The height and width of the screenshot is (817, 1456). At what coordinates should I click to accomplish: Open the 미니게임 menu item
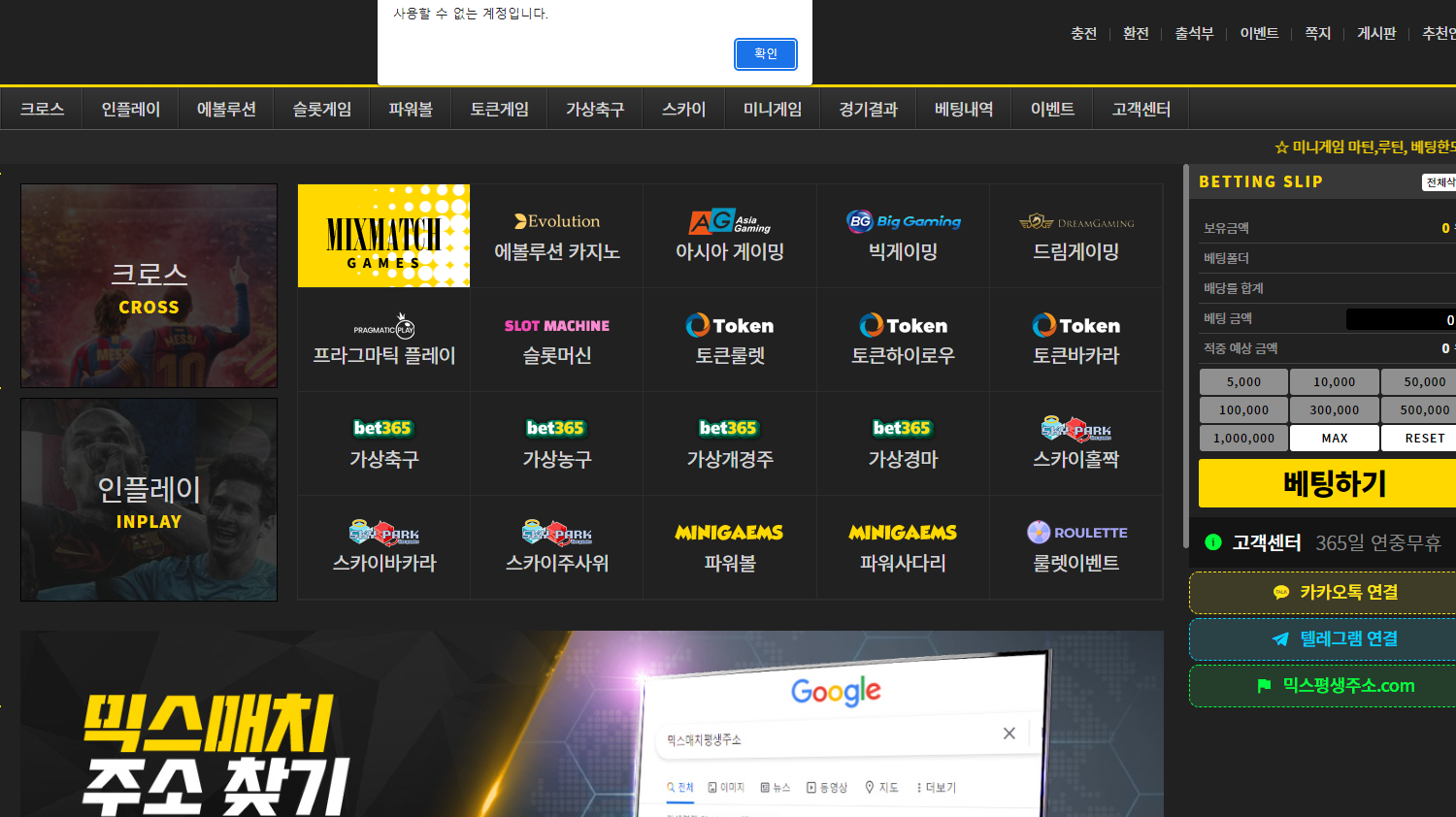773,110
